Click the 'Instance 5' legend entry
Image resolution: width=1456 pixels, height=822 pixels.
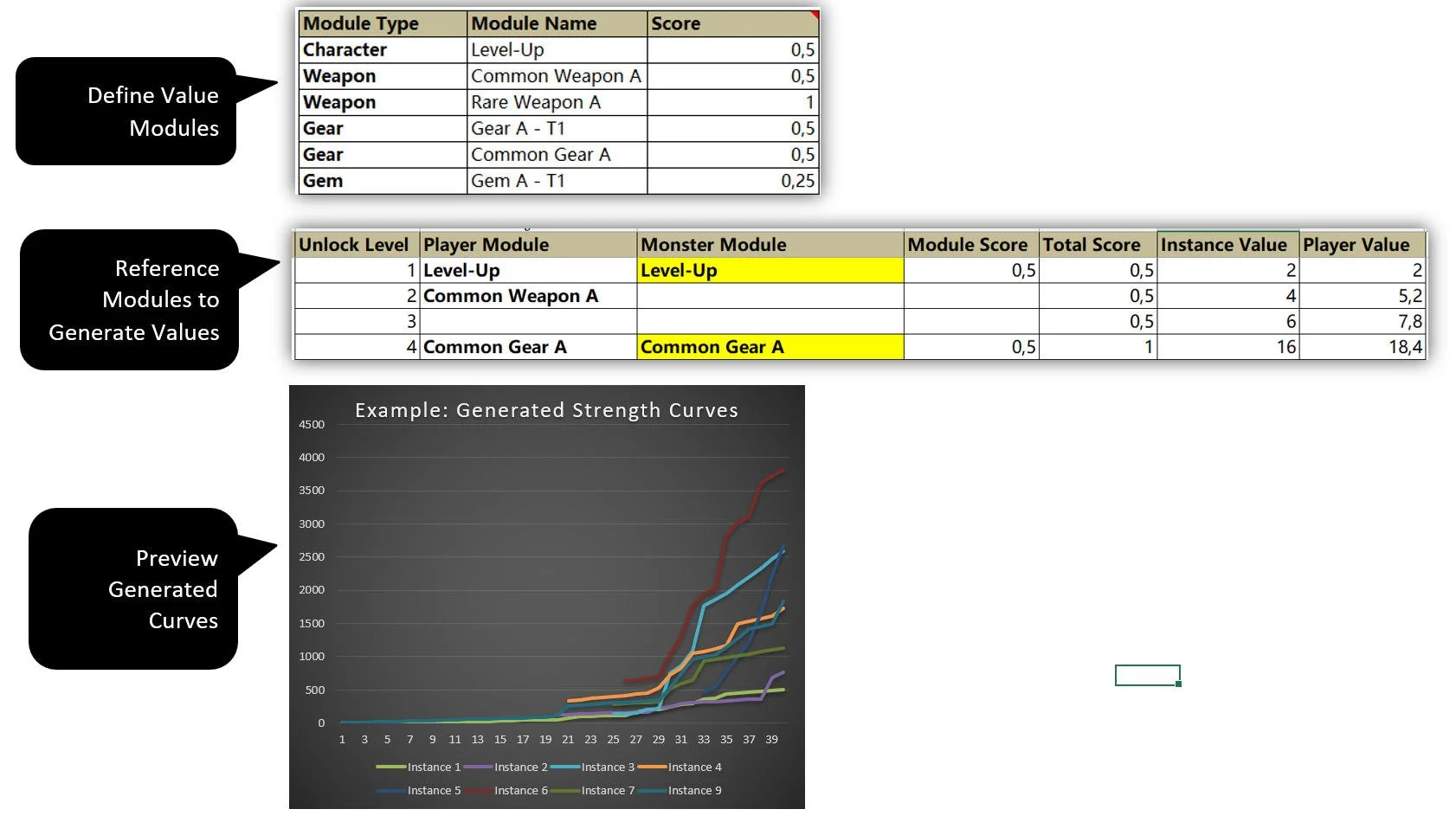[x=419, y=791]
